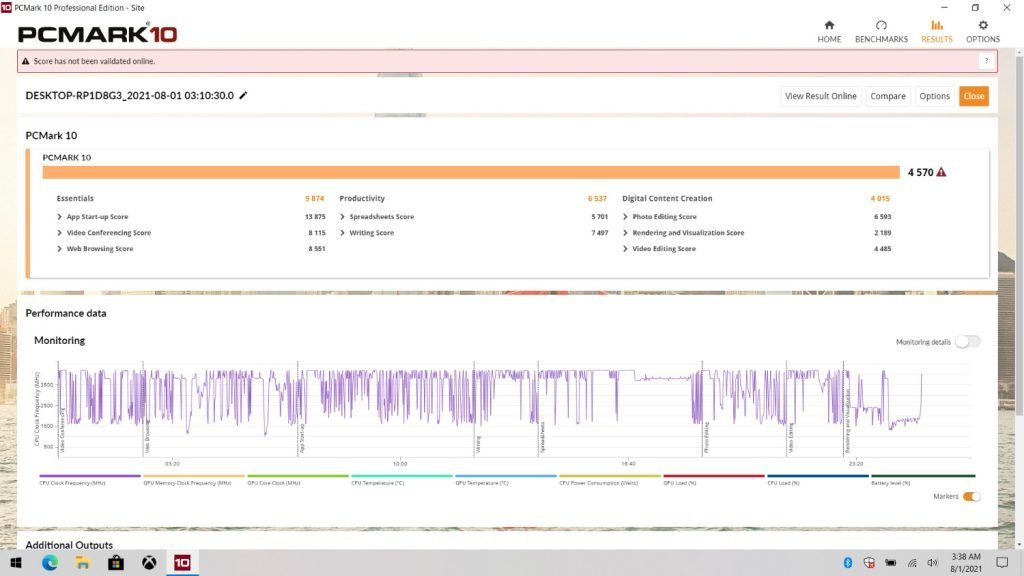Launch Microsoft Edge from the taskbar

50,562
